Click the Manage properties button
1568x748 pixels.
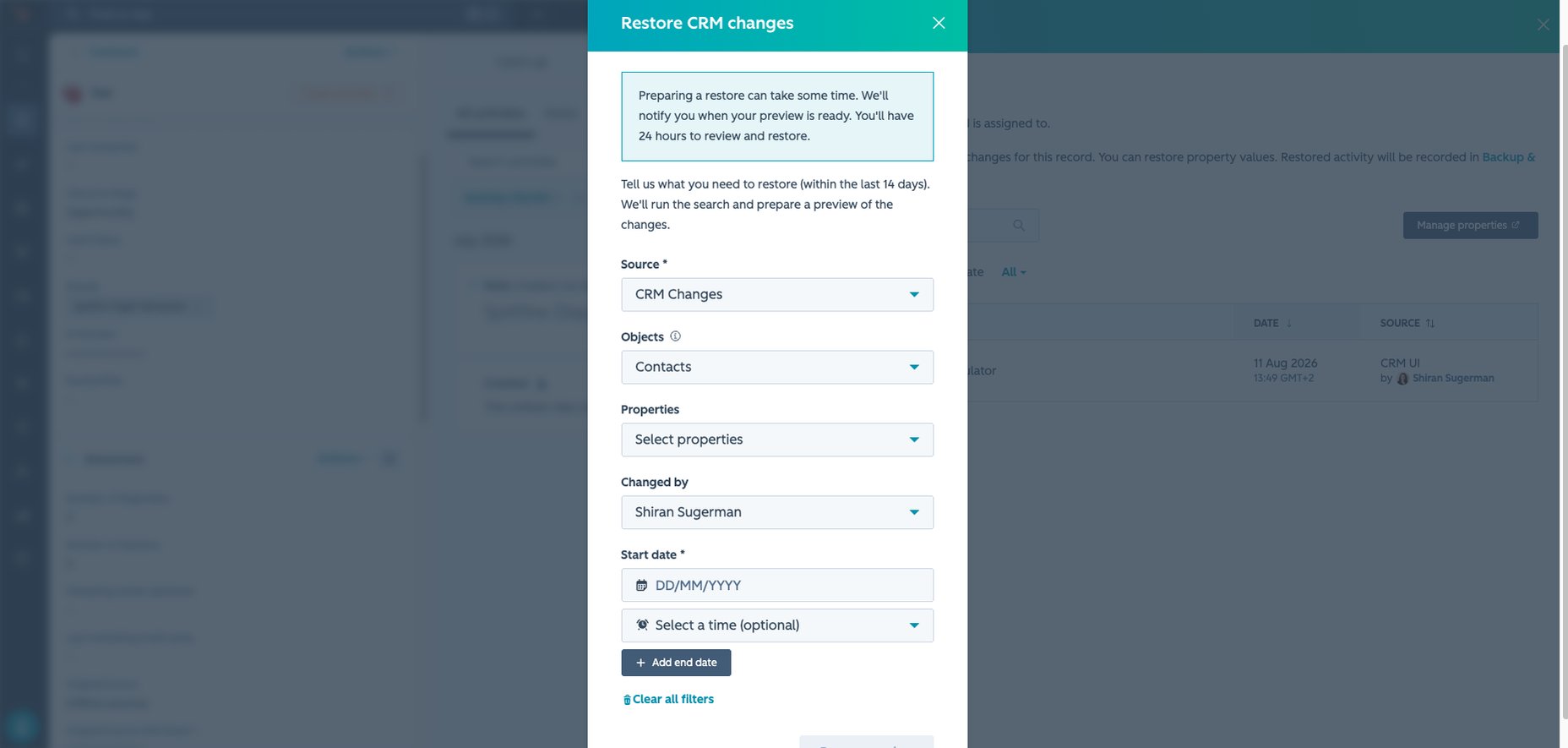[x=1470, y=226]
